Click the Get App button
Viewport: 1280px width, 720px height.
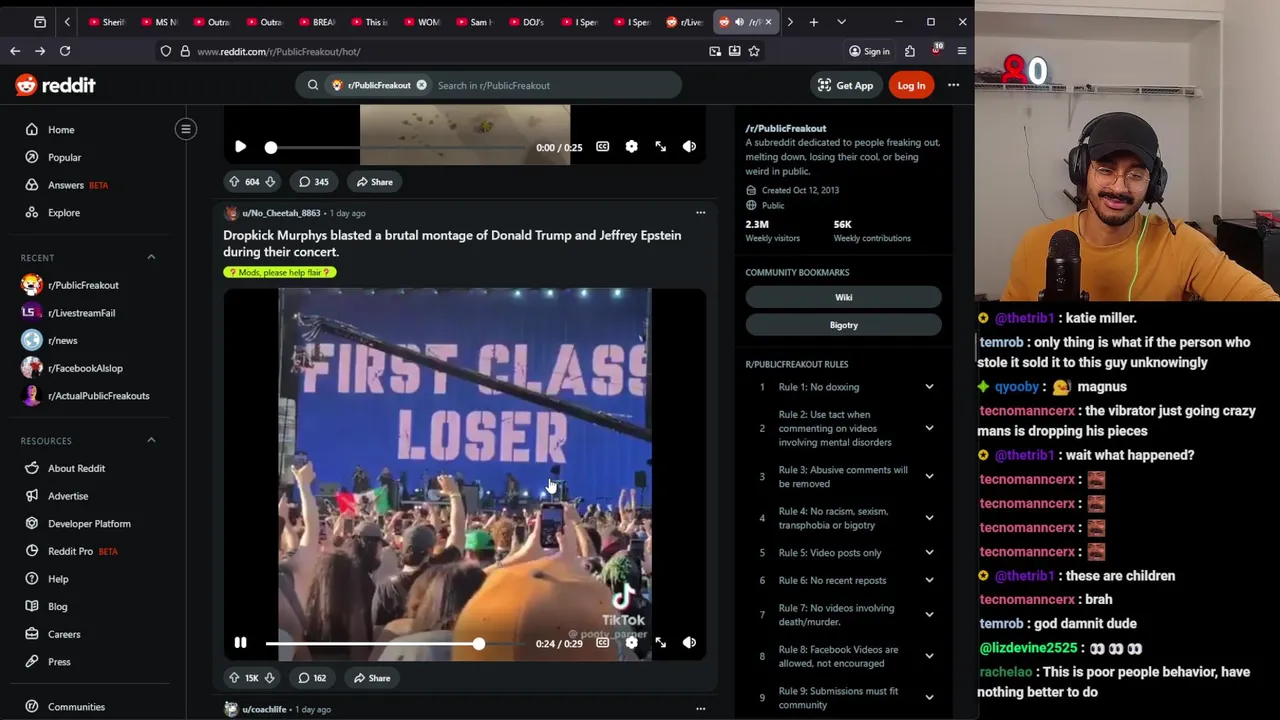click(x=845, y=85)
